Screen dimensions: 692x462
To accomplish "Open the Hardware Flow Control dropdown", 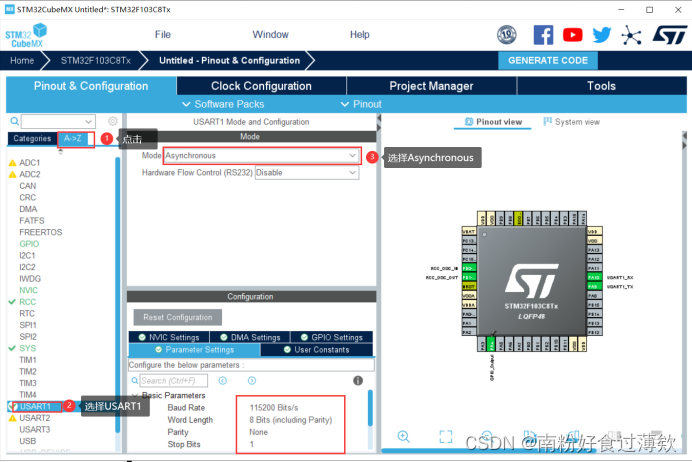I will [307, 173].
